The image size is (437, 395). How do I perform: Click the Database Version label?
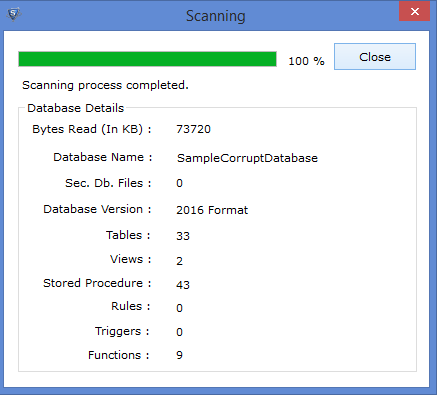97,209
